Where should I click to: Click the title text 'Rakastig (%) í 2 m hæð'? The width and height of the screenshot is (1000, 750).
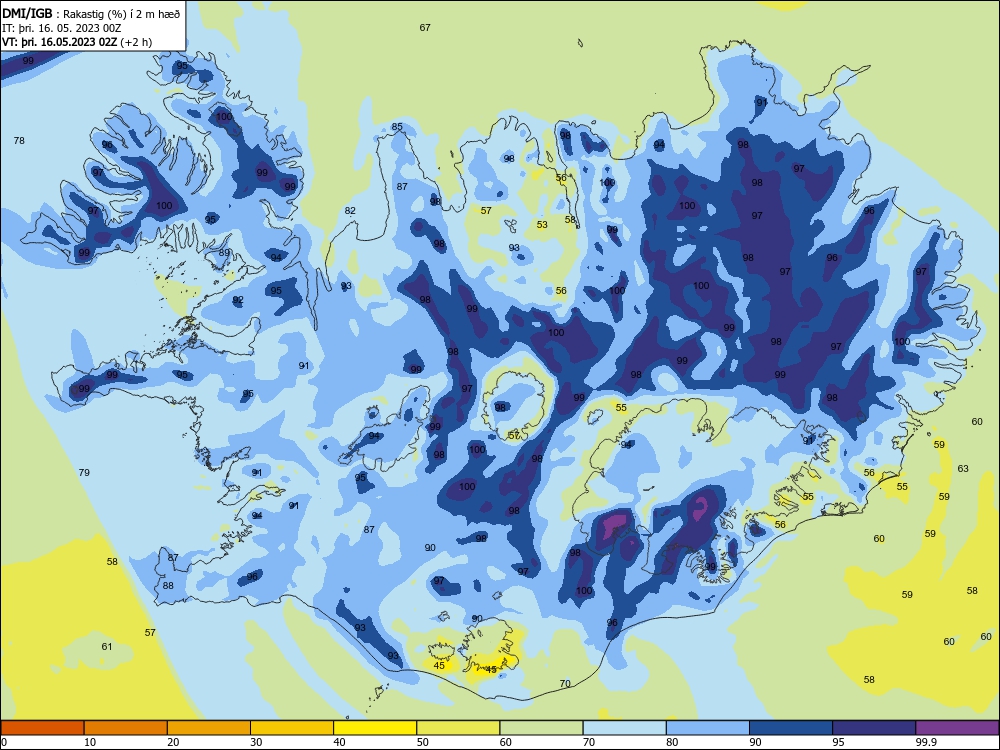pyautogui.click(x=122, y=13)
